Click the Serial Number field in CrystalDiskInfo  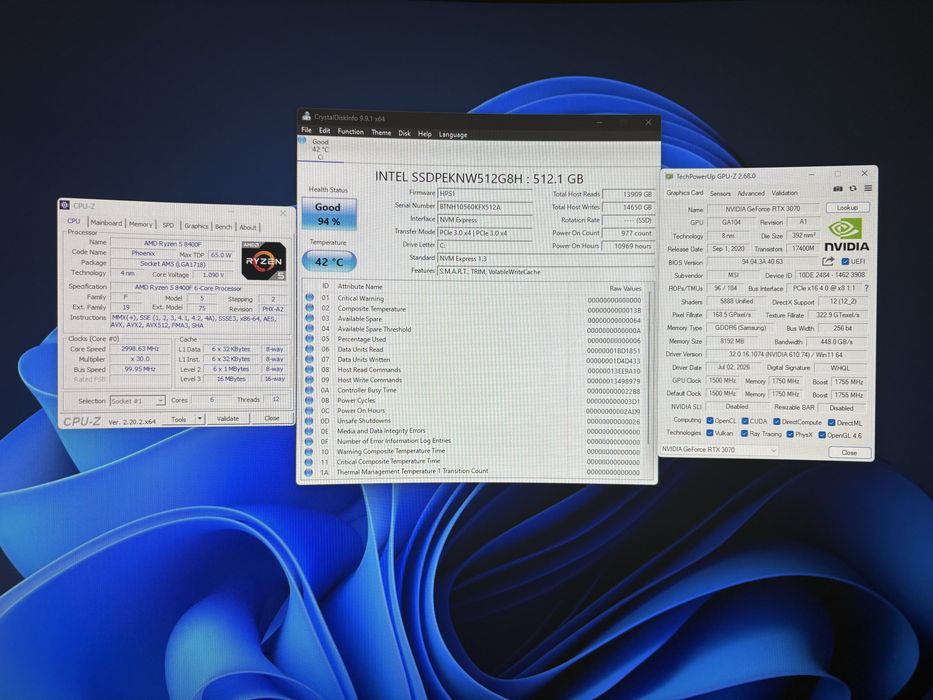[485, 207]
